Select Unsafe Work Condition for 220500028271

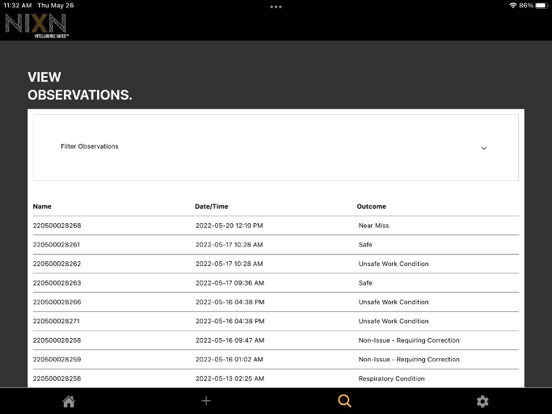coord(394,321)
